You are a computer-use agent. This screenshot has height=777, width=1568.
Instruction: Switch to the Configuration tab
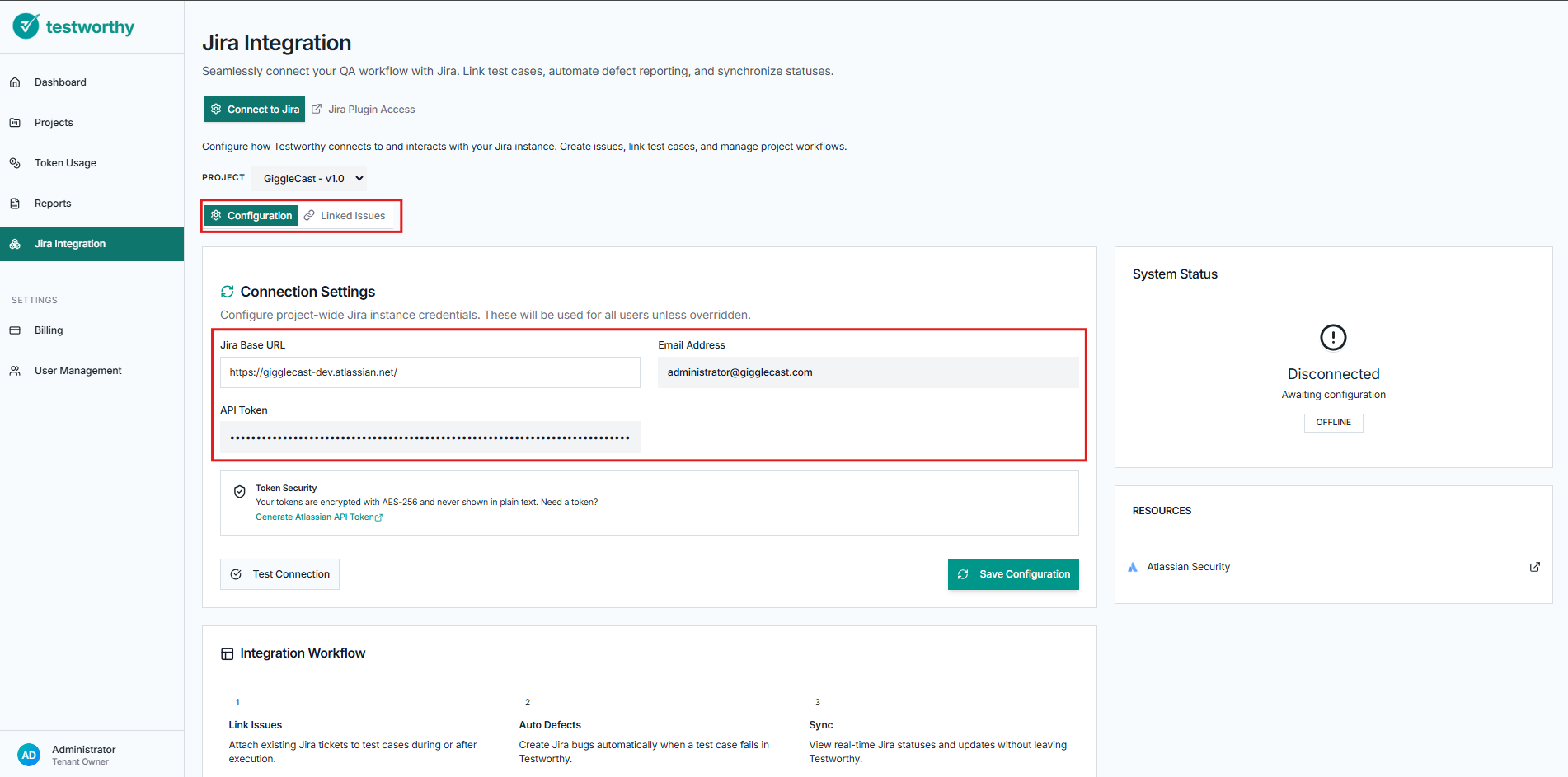point(251,215)
